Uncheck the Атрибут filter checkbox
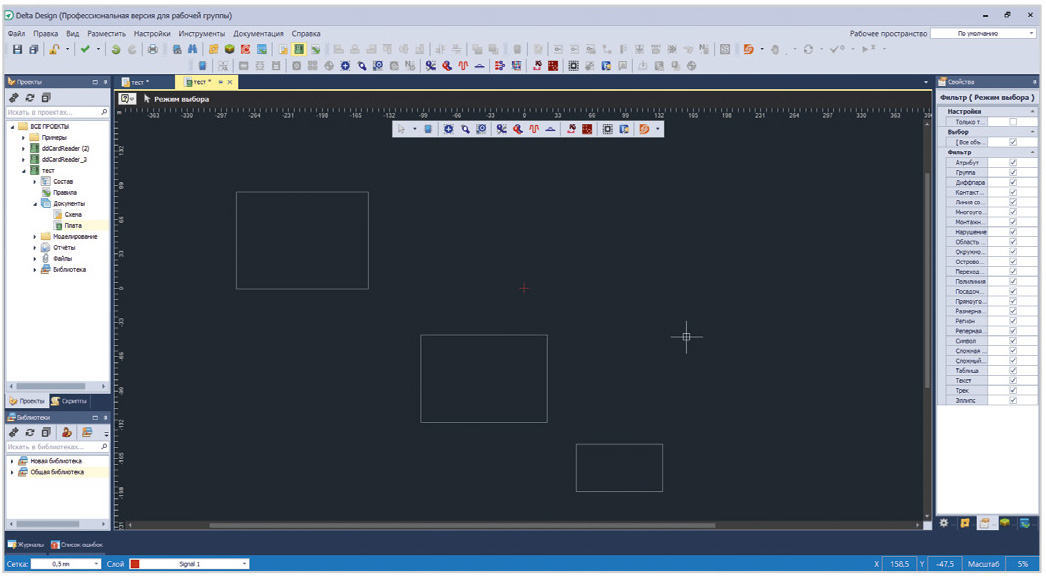 (1013, 162)
